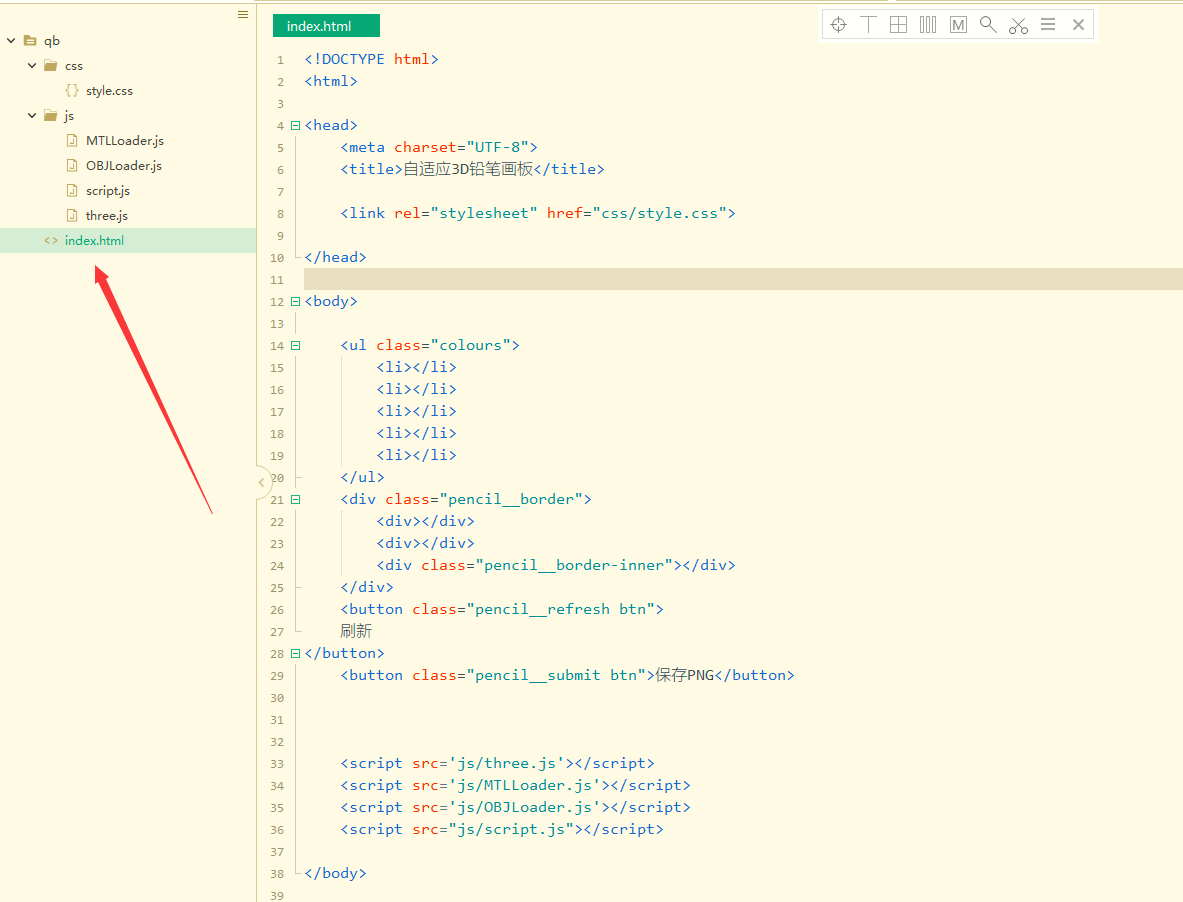The image size is (1183, 902).
Task: Switch to the index.html editor tab
Action: (326, 26)
